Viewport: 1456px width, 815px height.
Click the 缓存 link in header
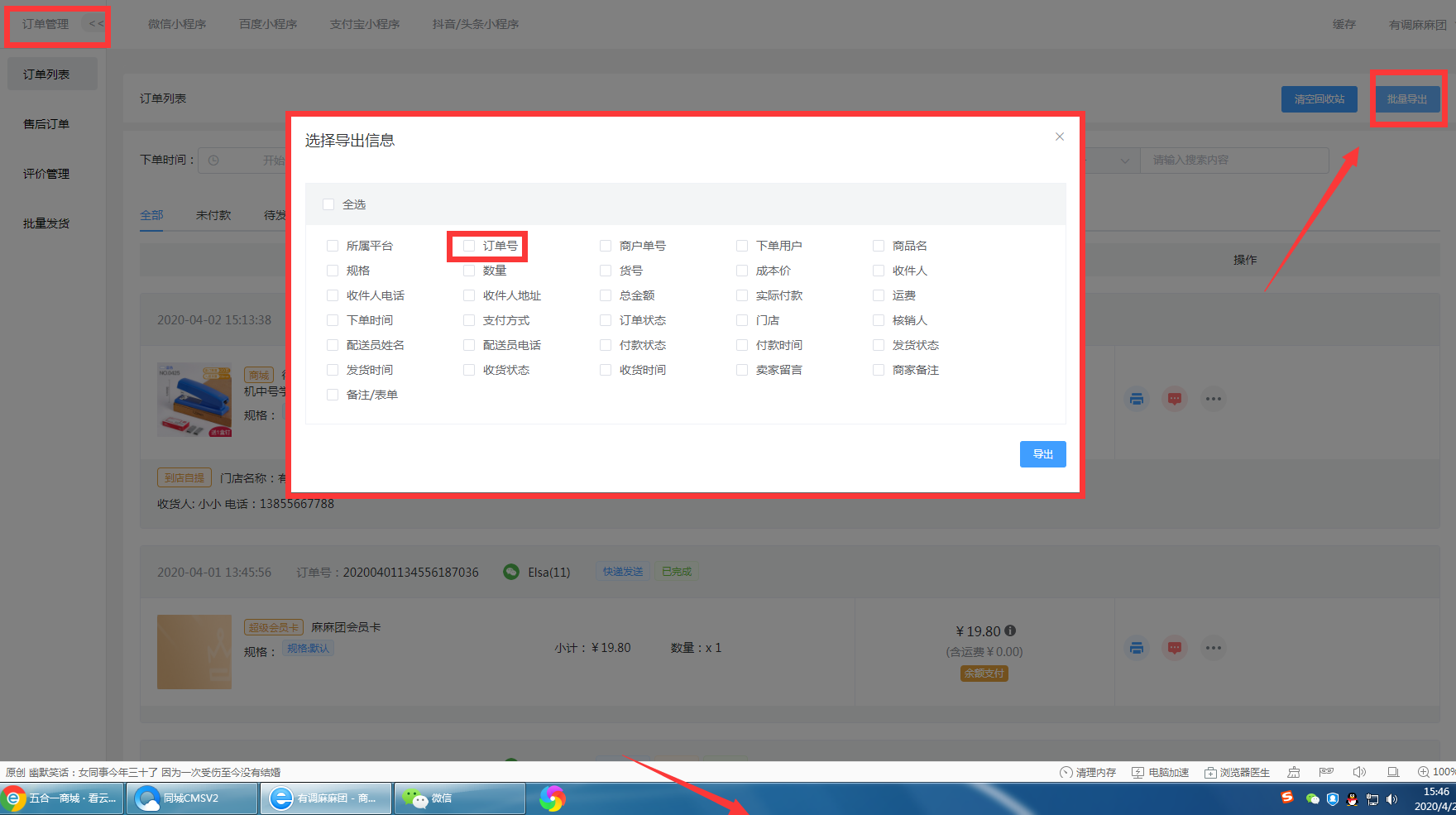click(1344, 24)
